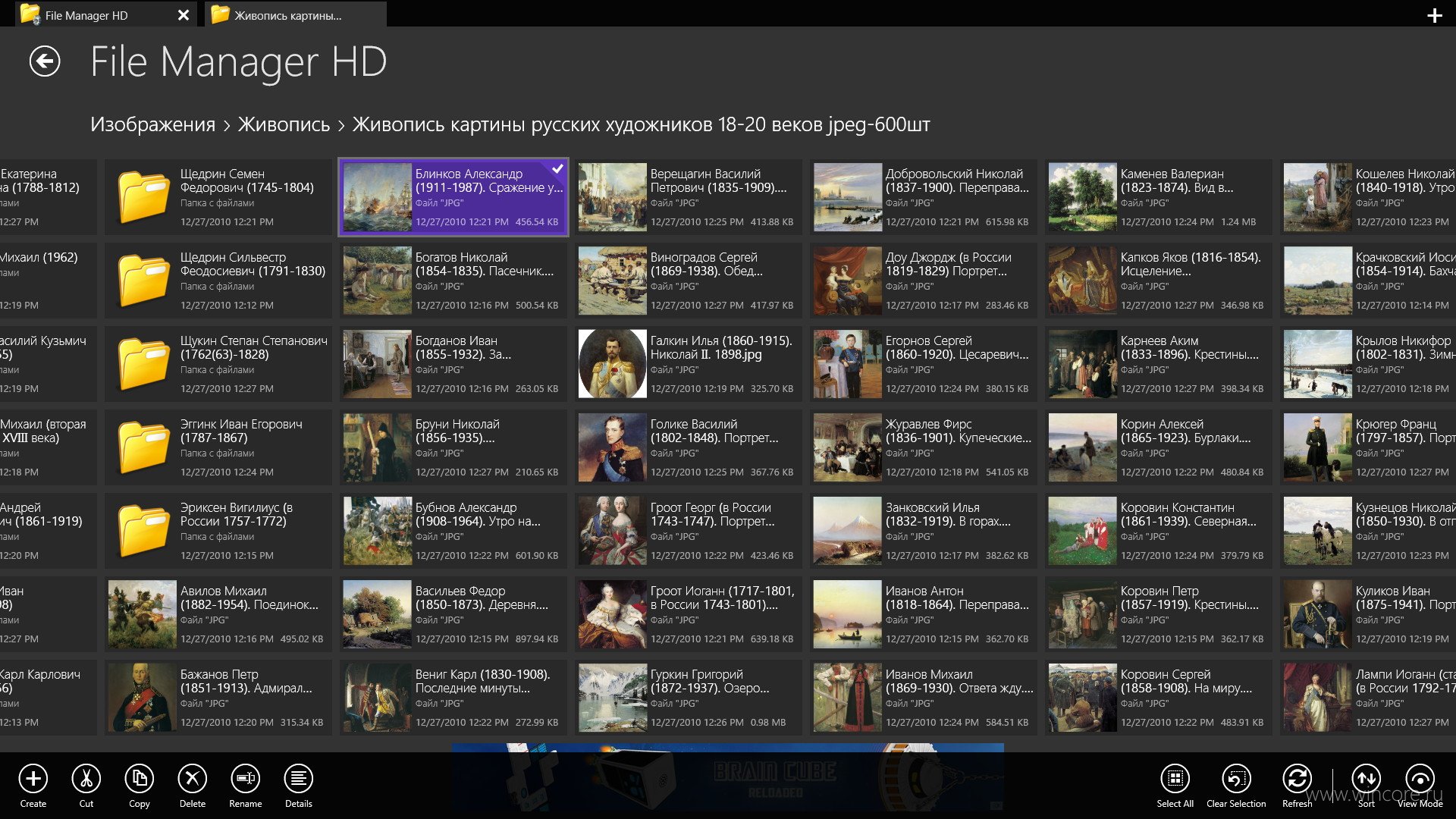Click the Select All icon
Image resolution: width=1456 pixels, height=819 pixels.
[x=1175, y=779]
